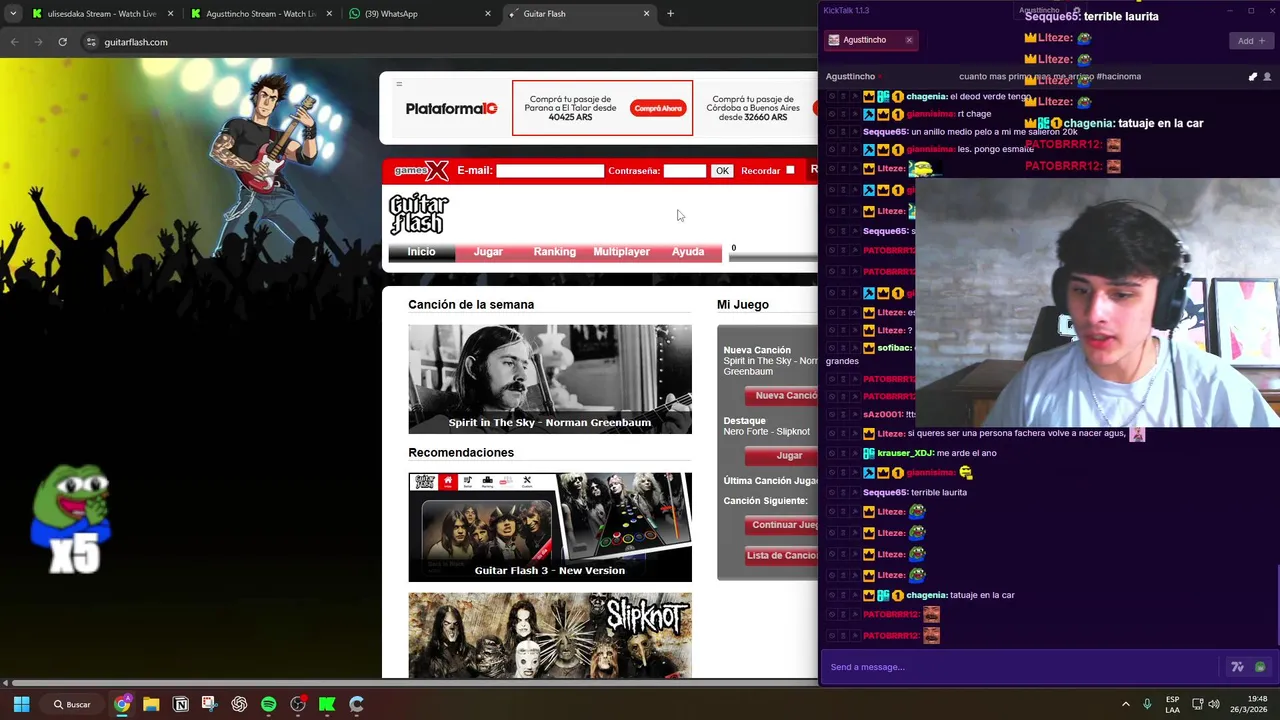Viewport: 1280px width, 720px height.
Task: Select the Inicio menu item
Action: pyautogui.click(x=421, y=252)
